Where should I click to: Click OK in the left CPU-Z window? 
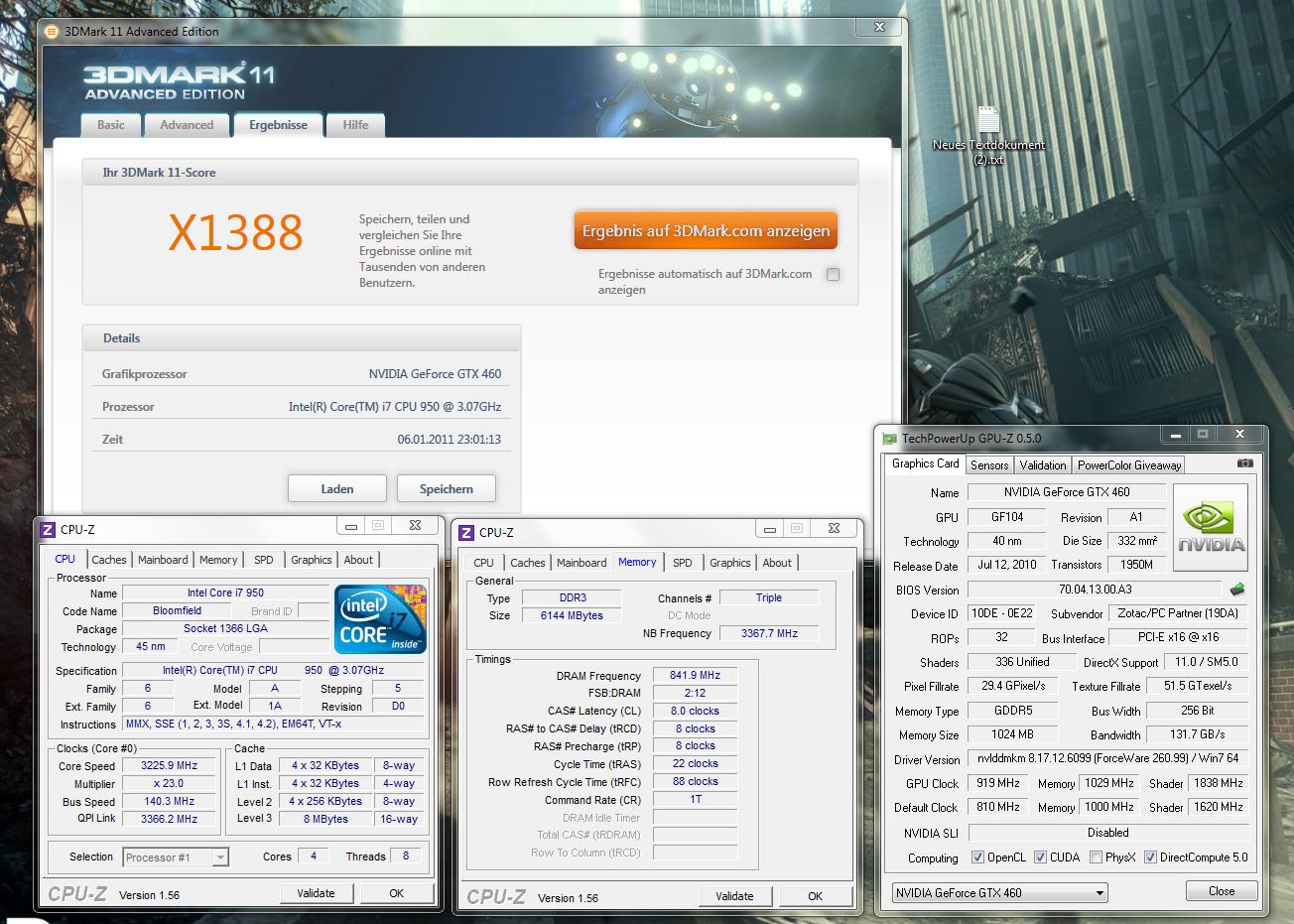click(x=397, y=893)
